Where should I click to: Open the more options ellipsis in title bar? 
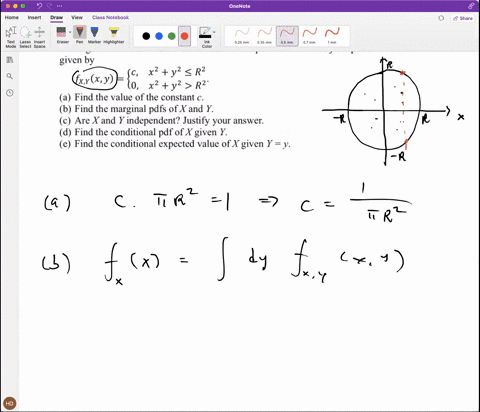[x=59, y=6]
